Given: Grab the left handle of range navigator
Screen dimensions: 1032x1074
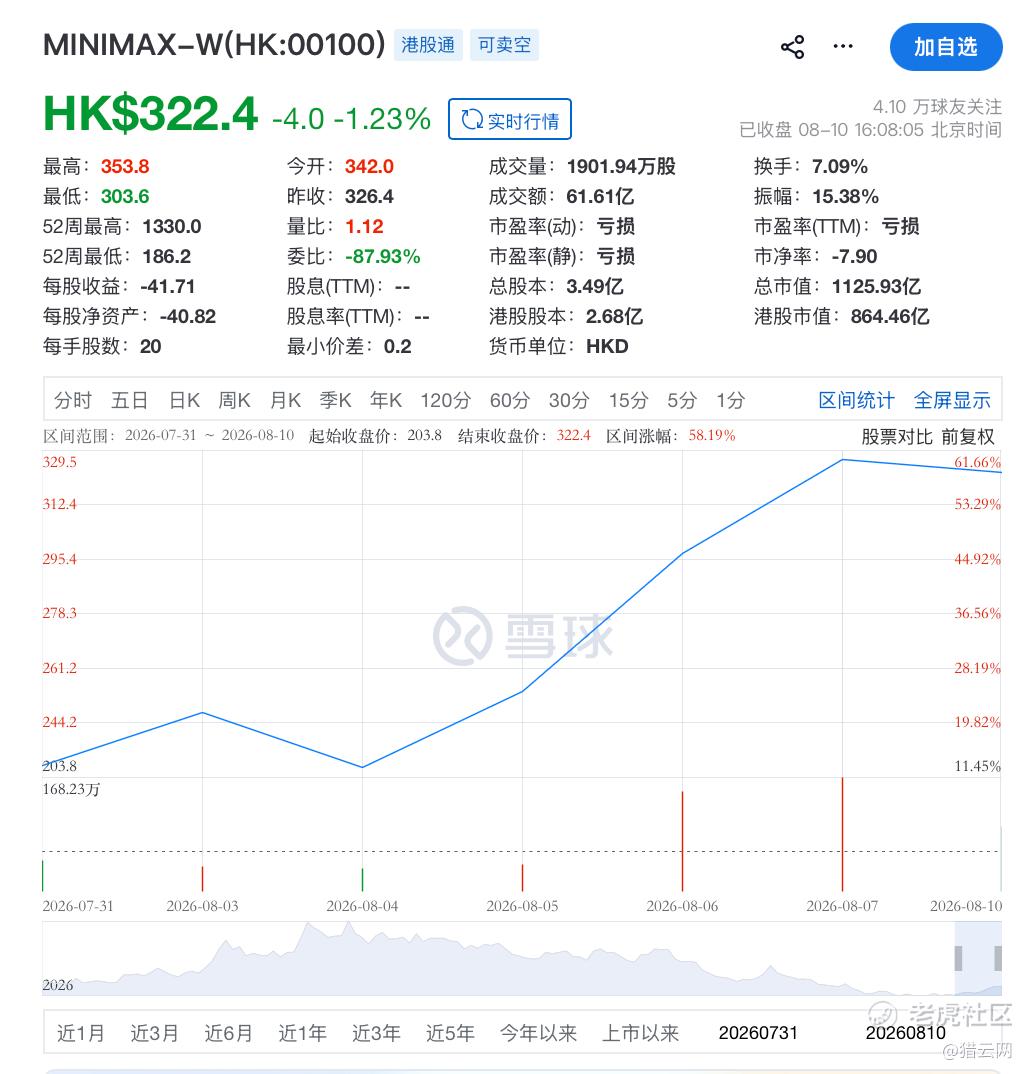Looking at the screenshot, I should (959, 958).
